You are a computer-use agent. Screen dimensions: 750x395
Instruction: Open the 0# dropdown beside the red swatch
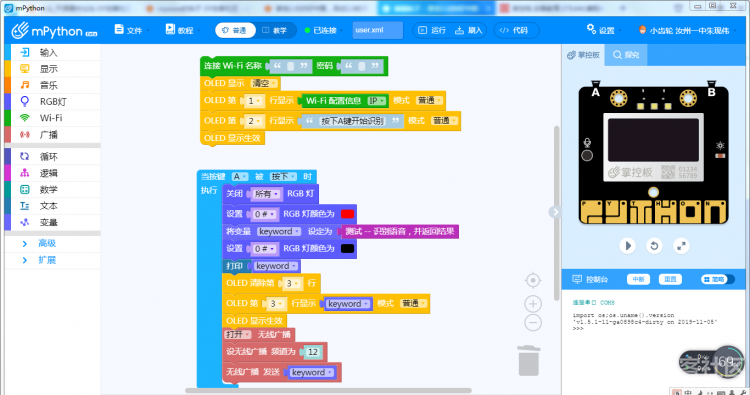pos(264,214)
